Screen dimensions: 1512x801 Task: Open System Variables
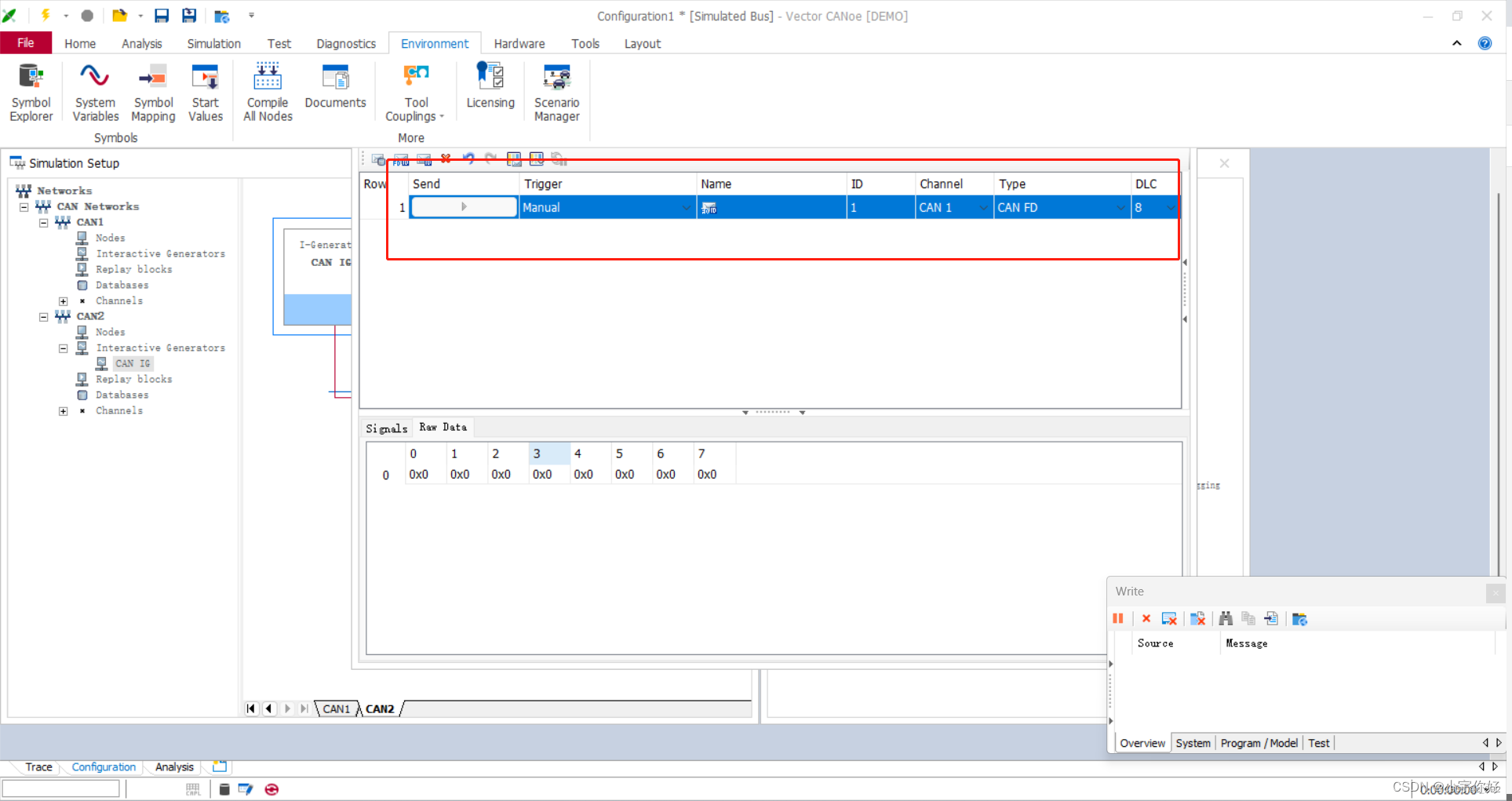(x=96, y=93)
